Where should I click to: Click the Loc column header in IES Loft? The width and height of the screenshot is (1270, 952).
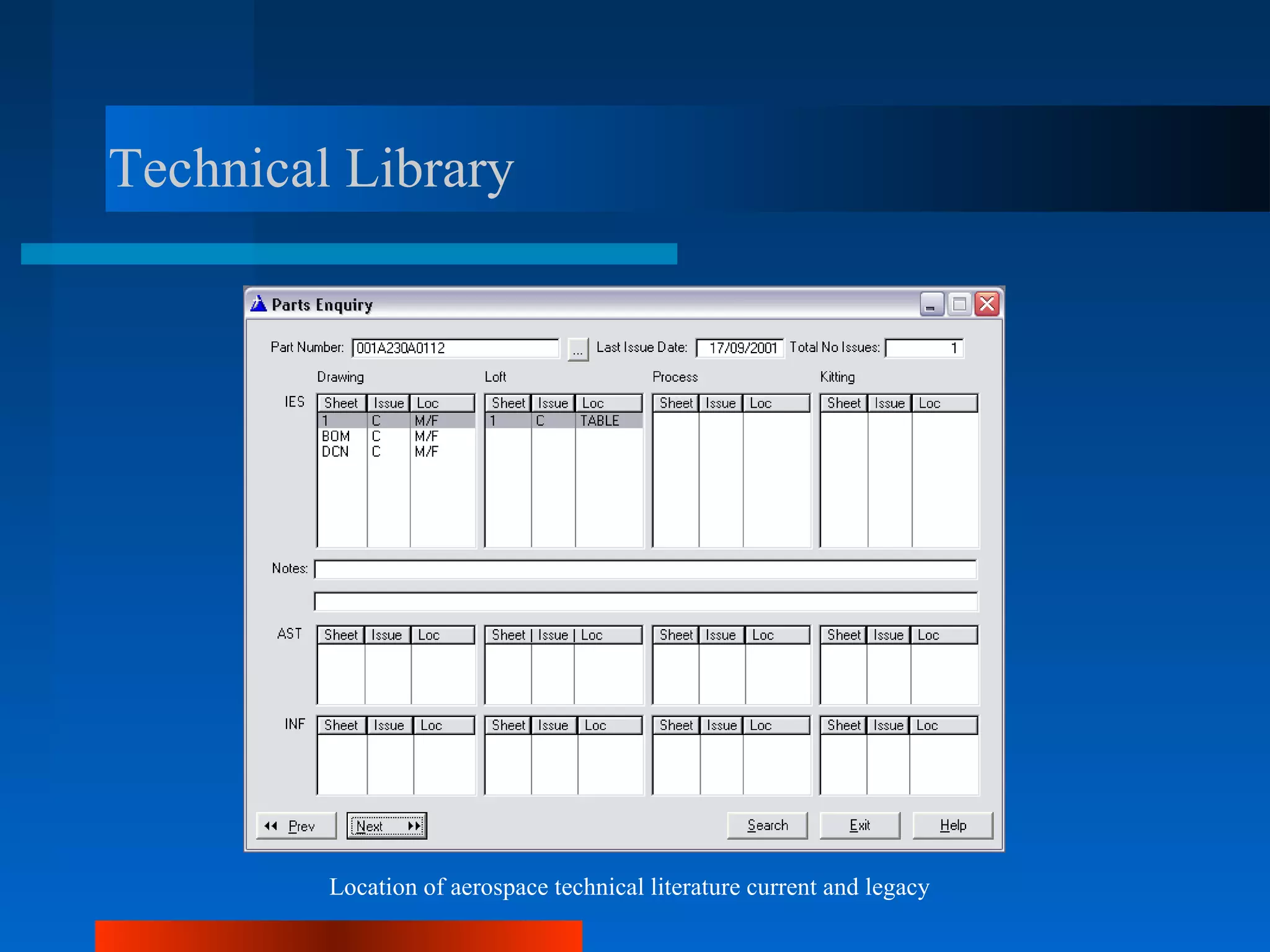click(609, 403)
